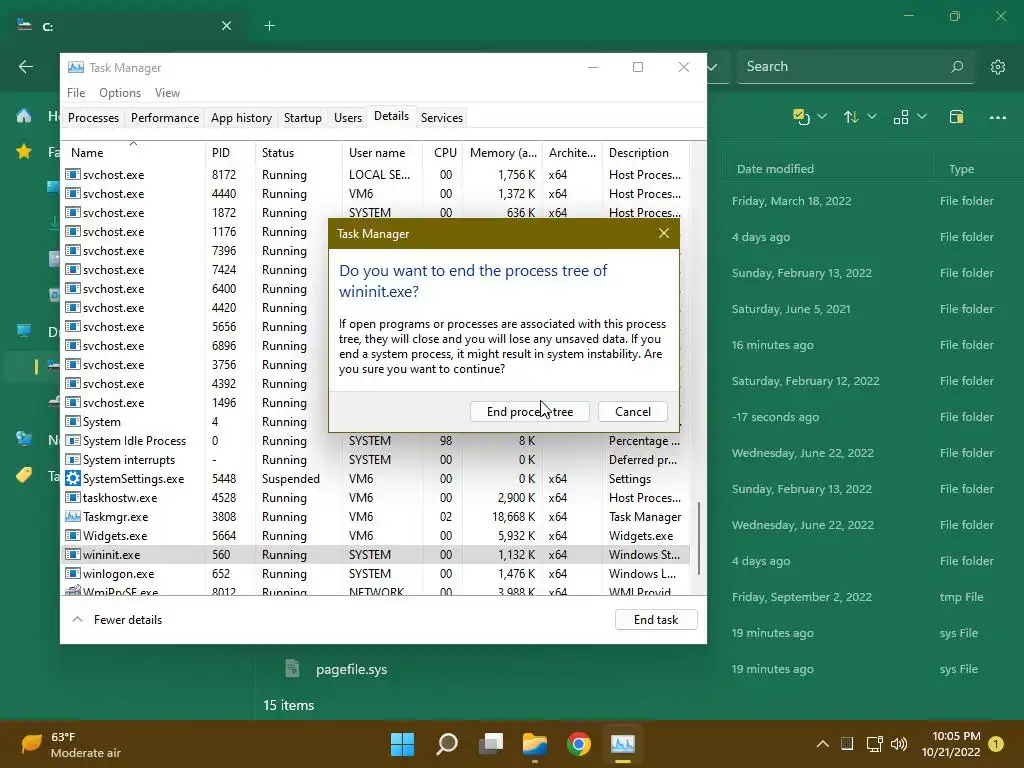The width and height of the screenshot is (1024, 768).
Task: Select the Details tab
Action: point(391,116)
